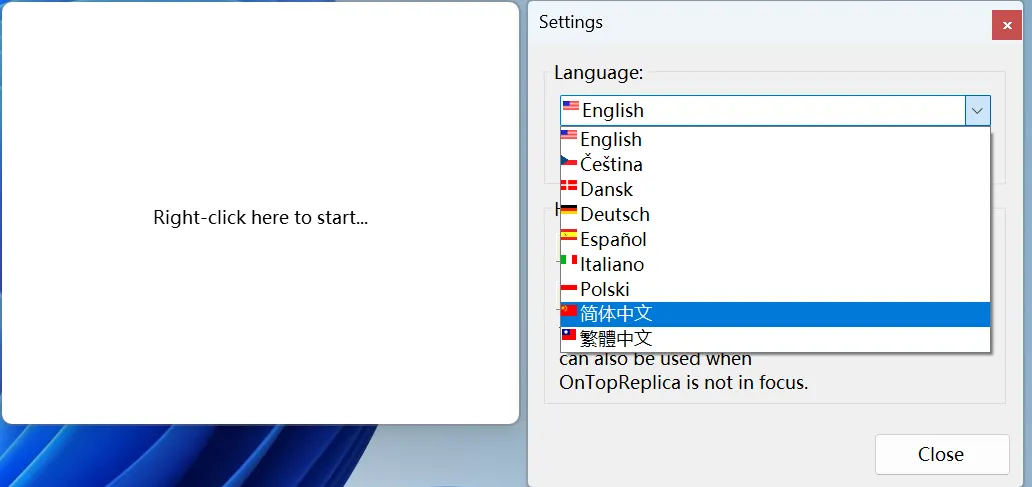
Task: Pick Dansk language option
Action: coord(775,190)
